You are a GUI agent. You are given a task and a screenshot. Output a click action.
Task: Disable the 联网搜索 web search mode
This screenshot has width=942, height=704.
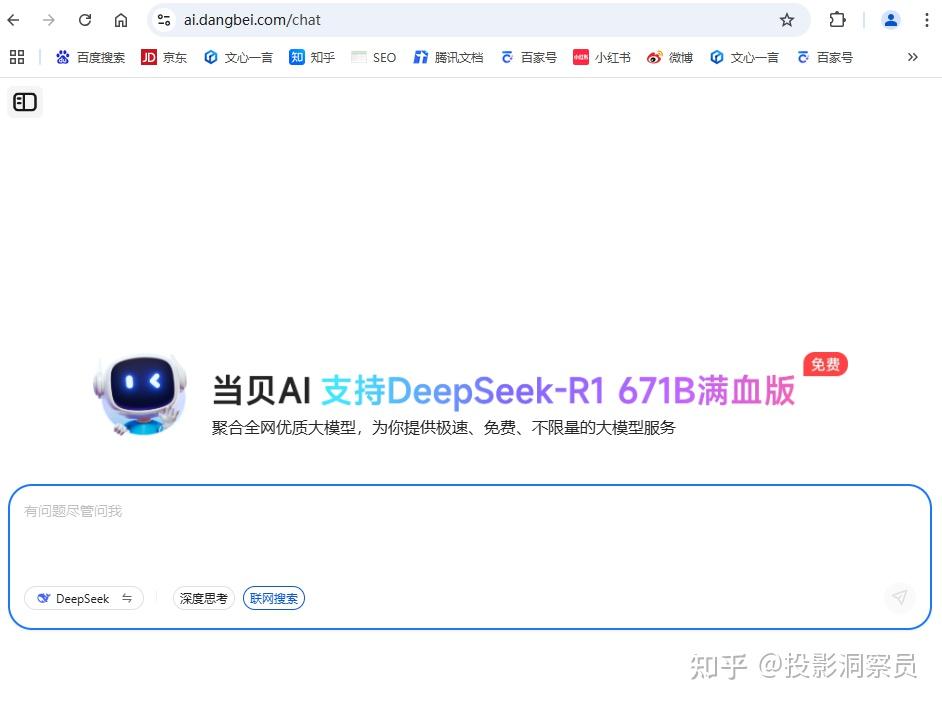click(273, 597)
